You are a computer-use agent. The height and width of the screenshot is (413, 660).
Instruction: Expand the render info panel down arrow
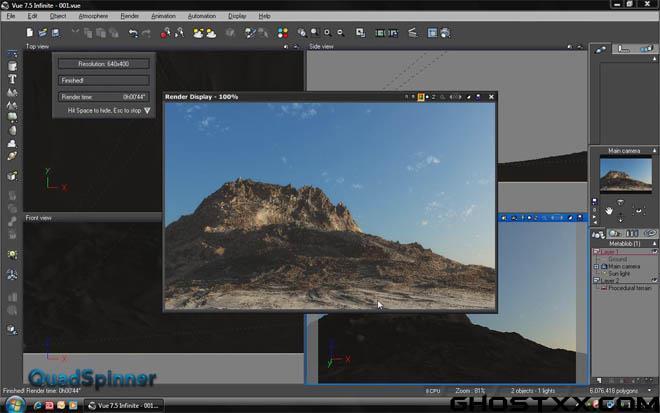[147, 111]
